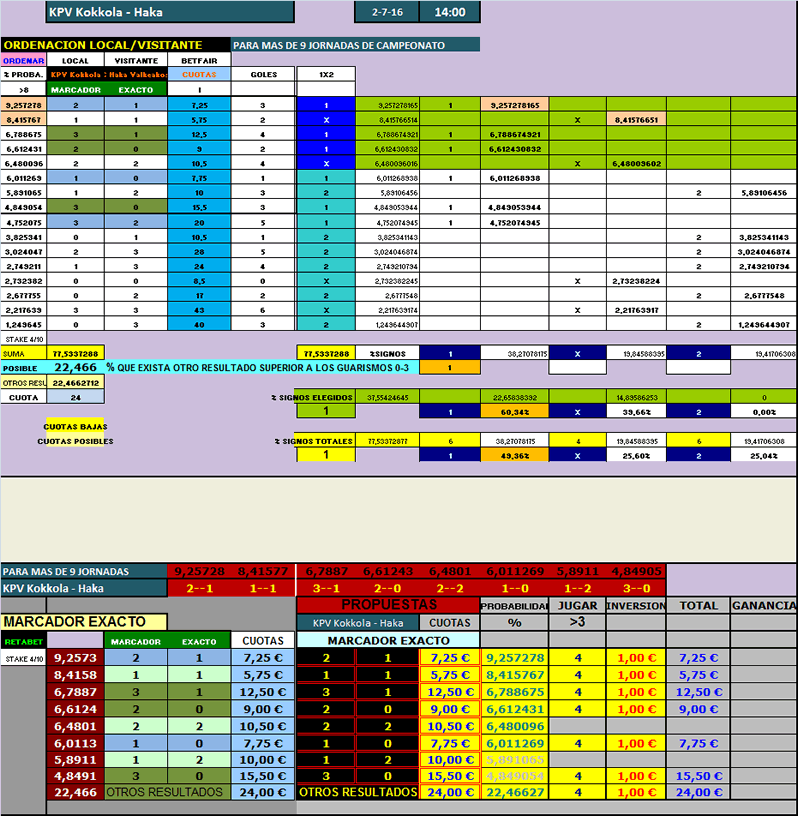Click the CUOTAS POSIBLES label
Image resolution: width=798 pixels, height=816 pixels.
coord(75,441)
